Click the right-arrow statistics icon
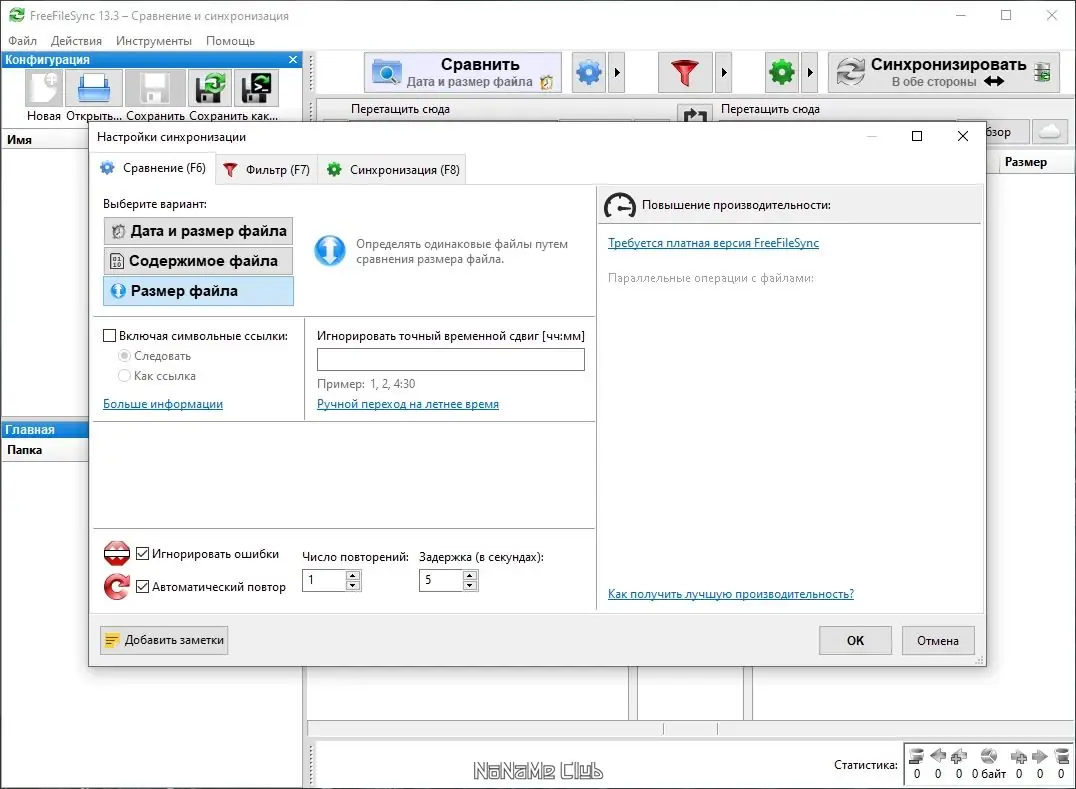Screen dimensions: 1076x789 click(1040, 756)
